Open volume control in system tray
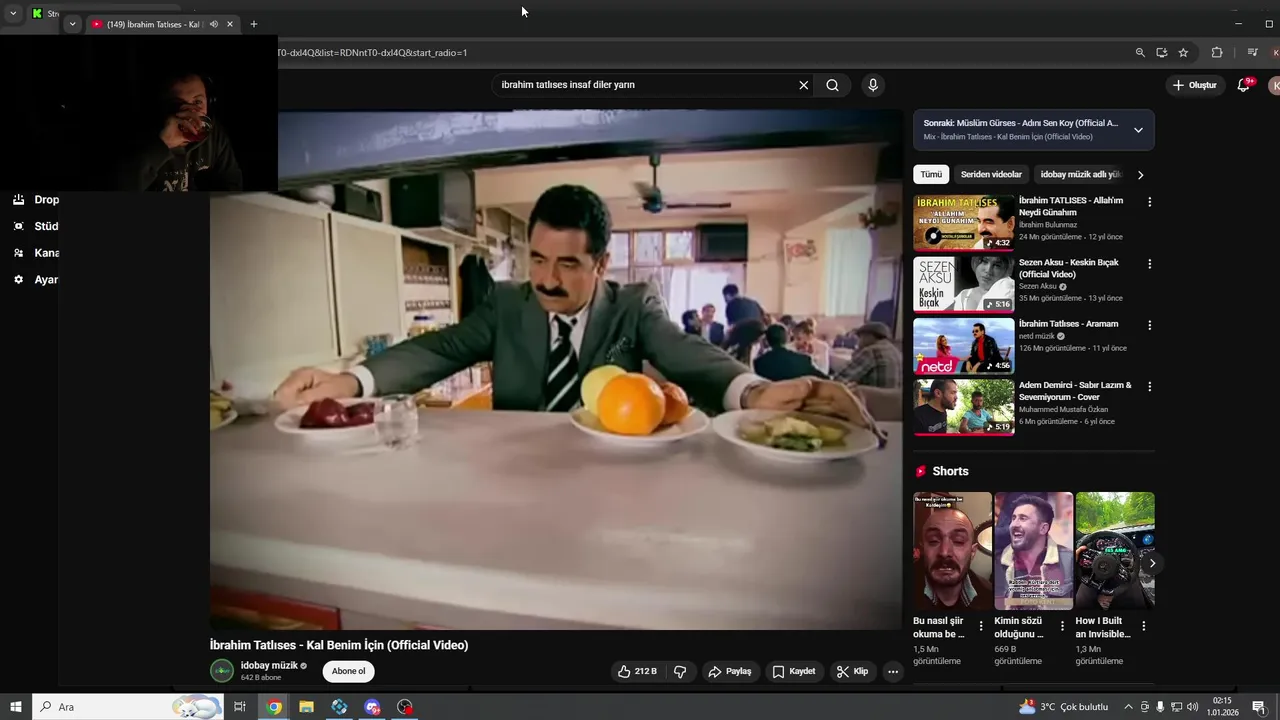1280x720 pixels. click(x=1192, y=707)
